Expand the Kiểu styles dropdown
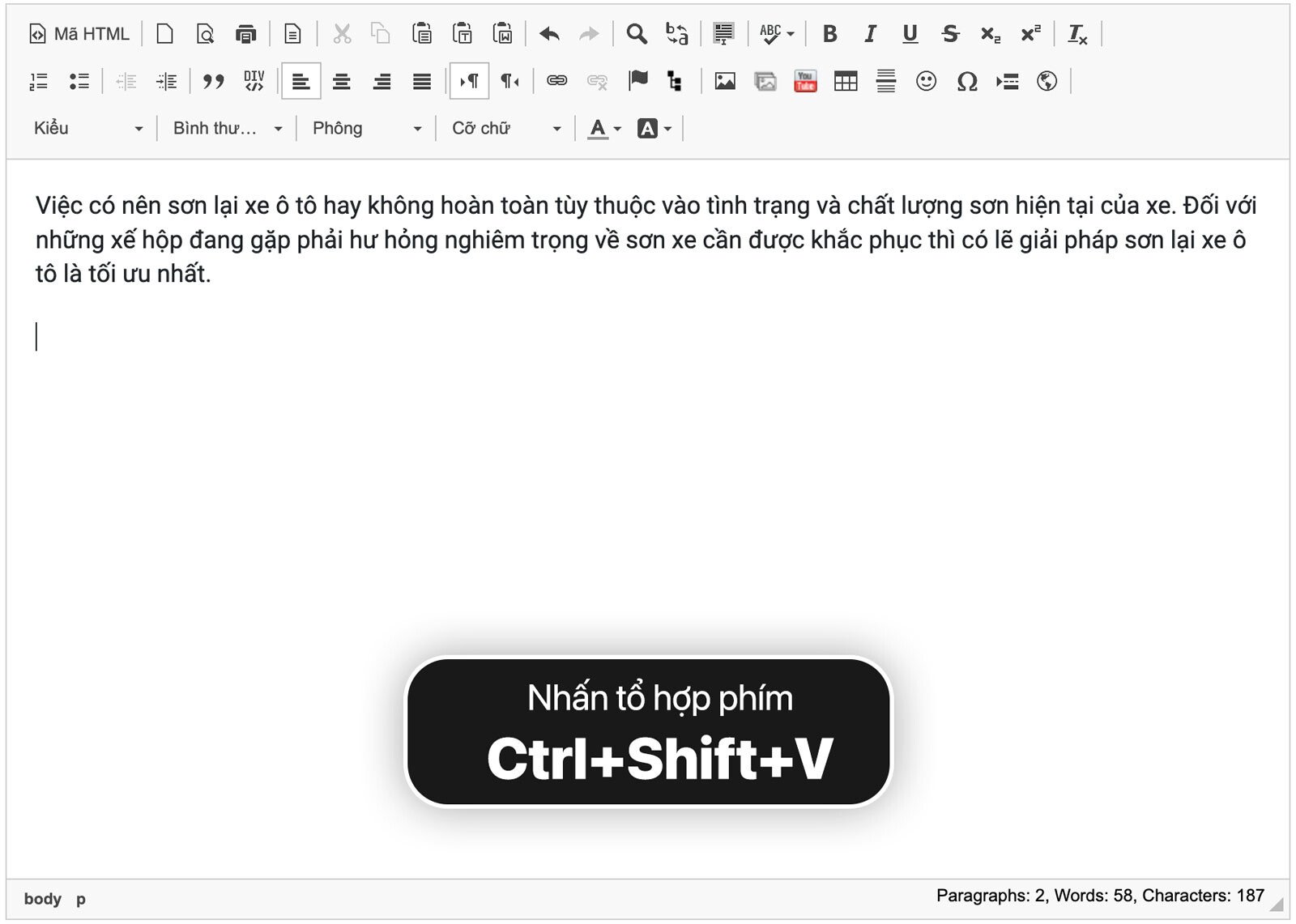 tap(87, 128)
